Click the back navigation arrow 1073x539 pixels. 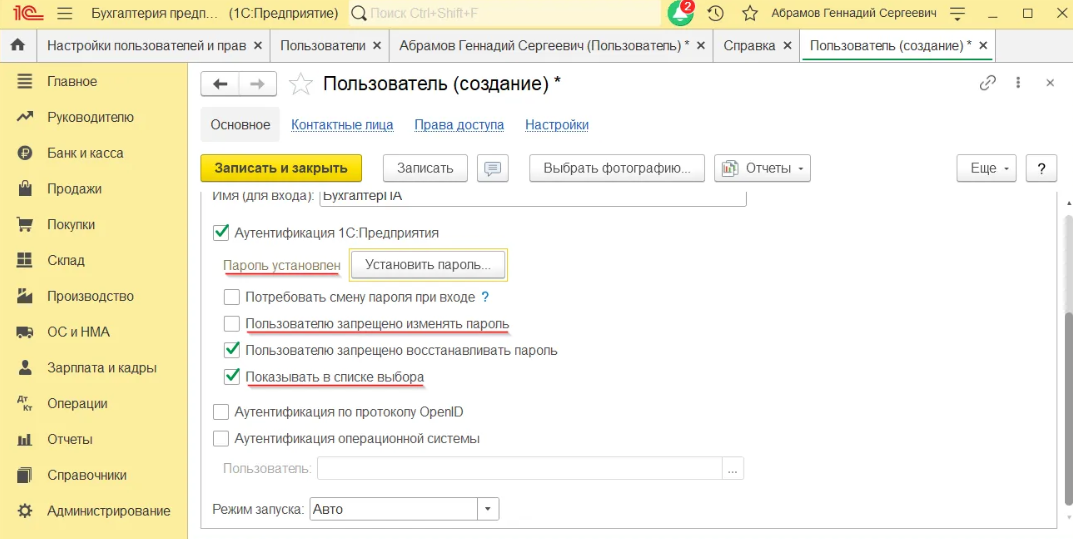221,85
